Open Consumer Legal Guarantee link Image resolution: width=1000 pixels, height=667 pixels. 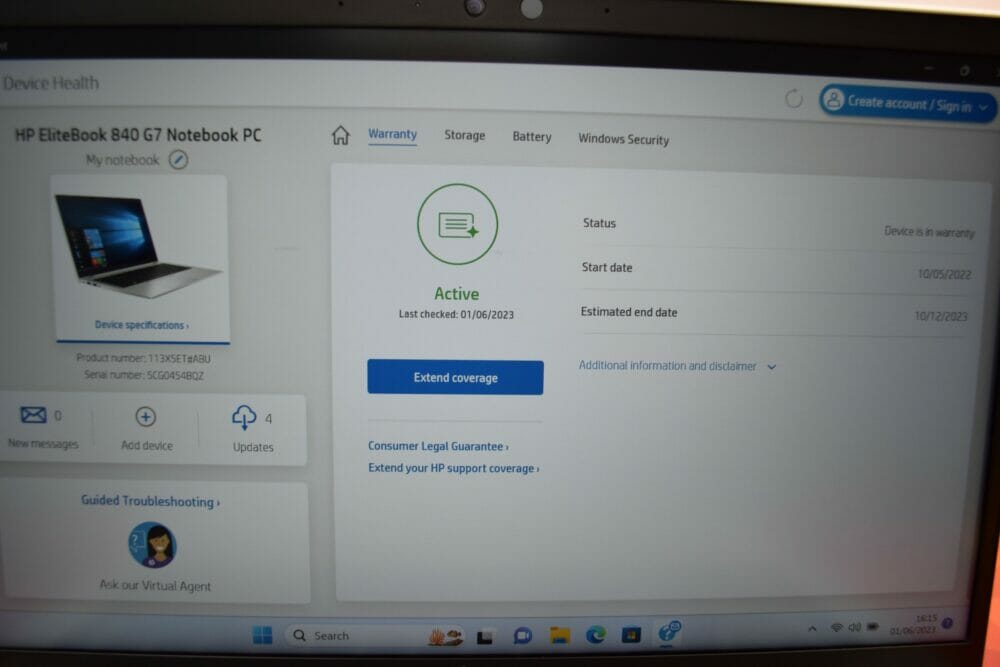(438, 446)
